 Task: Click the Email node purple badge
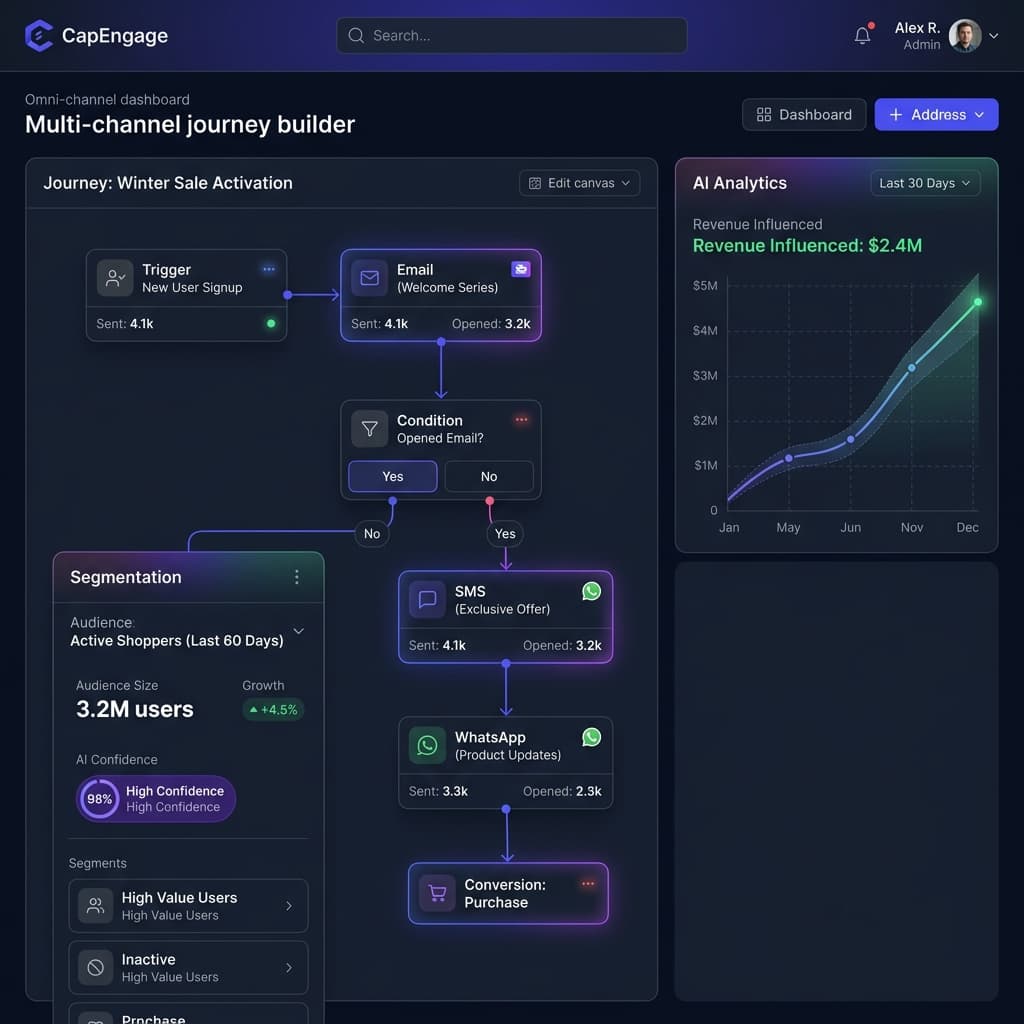coord(520,269)
